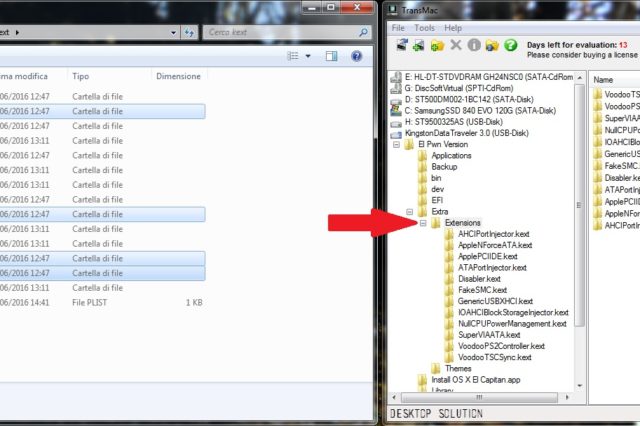Screen dimensions: 640x426
Task: Select the H: ST9500325AS USB disk
Action: pyautogui.click(x=453, y=122)
